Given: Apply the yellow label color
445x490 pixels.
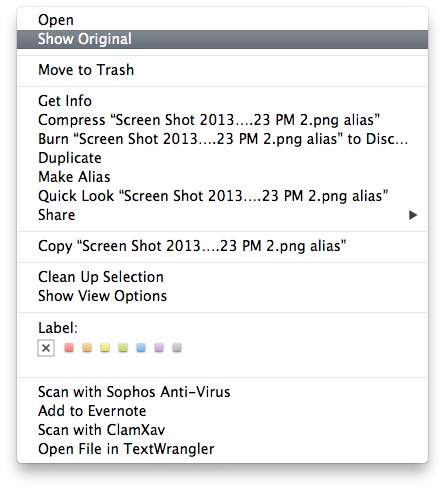Looking at the screenshot, I should [105, 348].
